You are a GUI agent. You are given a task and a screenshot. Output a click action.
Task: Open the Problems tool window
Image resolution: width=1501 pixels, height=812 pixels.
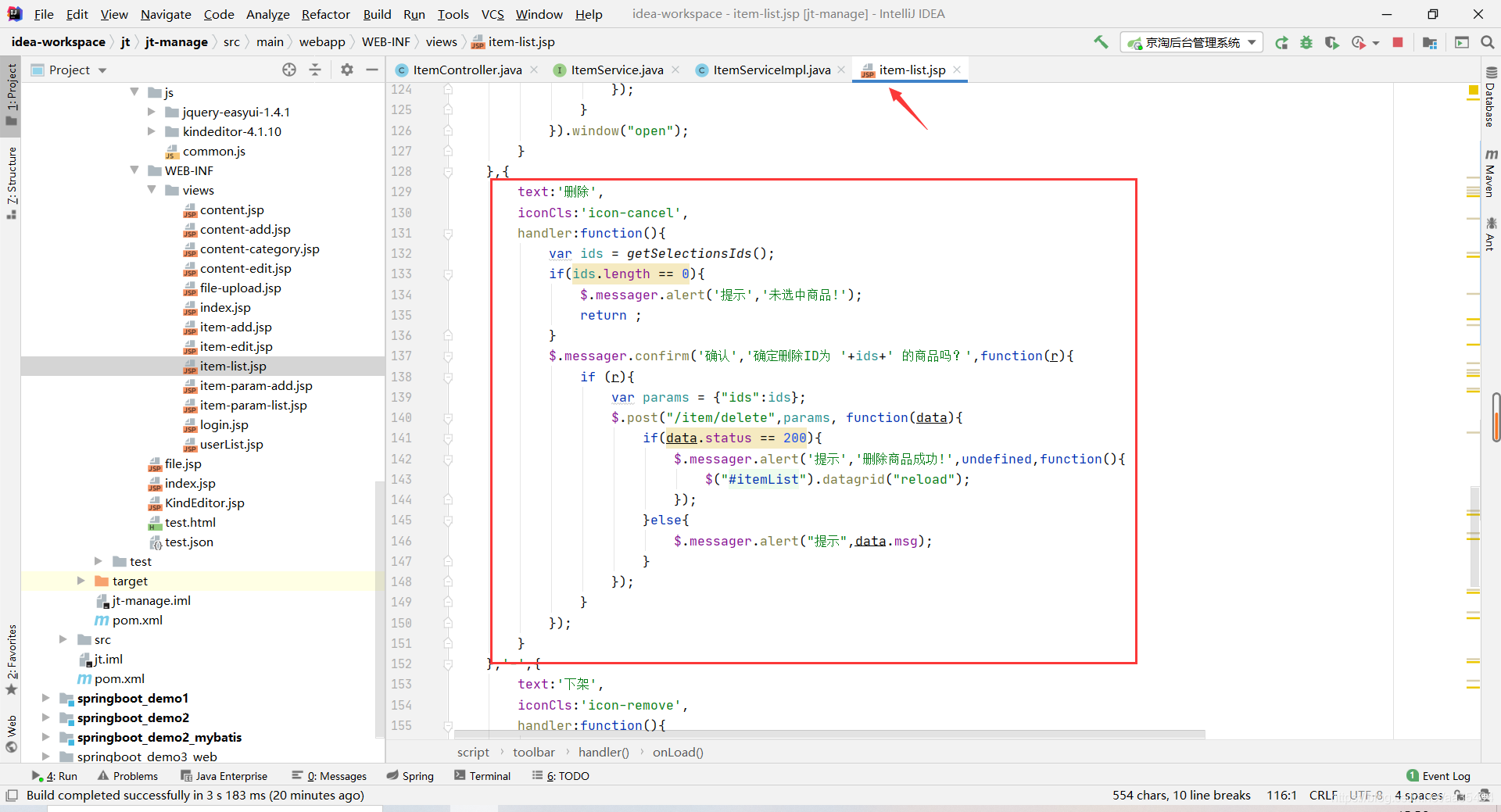(x=127, y=776)
